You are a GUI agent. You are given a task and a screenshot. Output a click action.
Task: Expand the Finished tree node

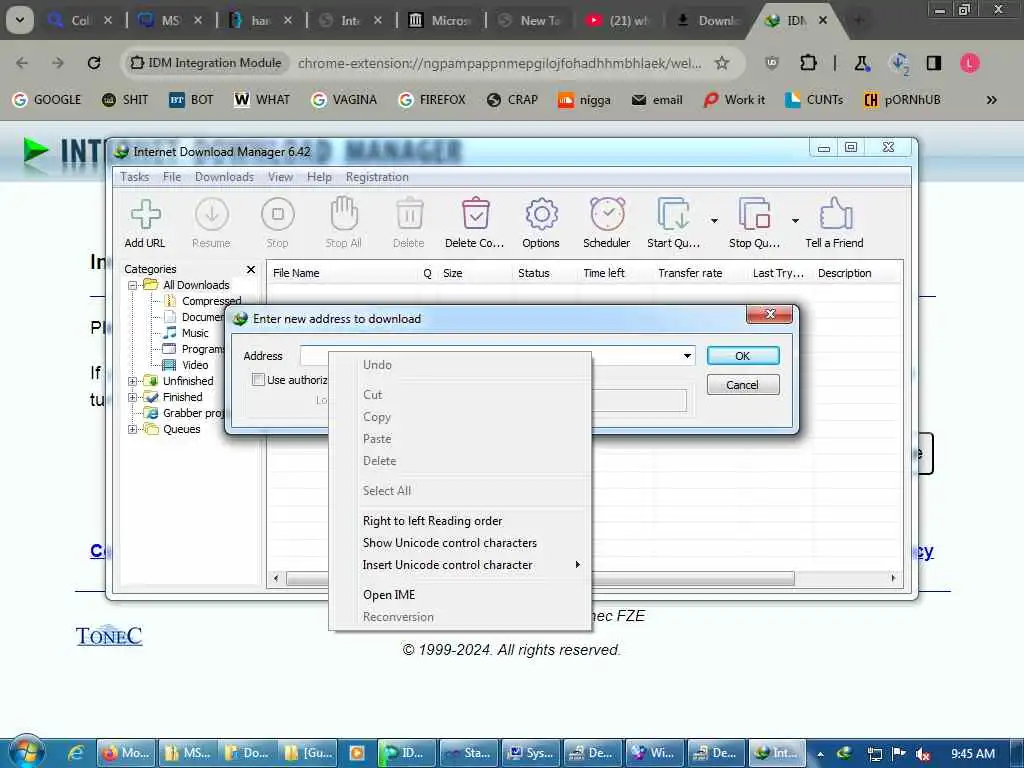[133, 397]
